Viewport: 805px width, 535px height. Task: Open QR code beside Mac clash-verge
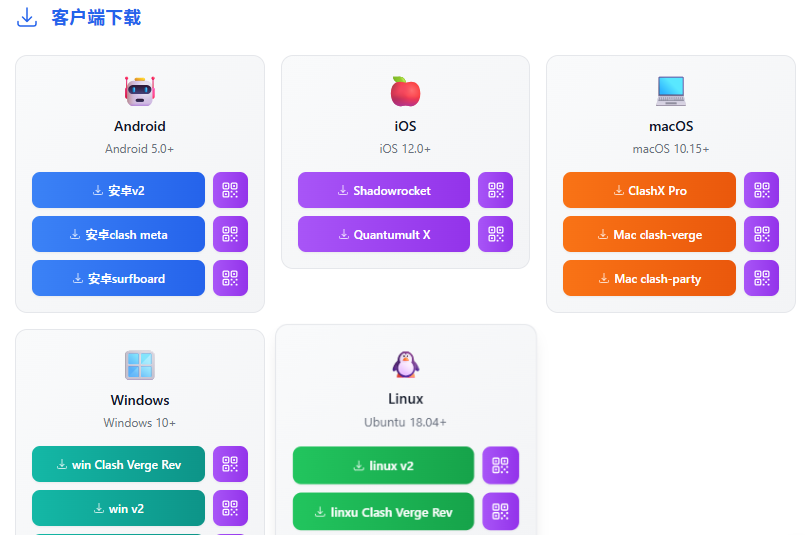pyautogui.click(x=761, y=234)
